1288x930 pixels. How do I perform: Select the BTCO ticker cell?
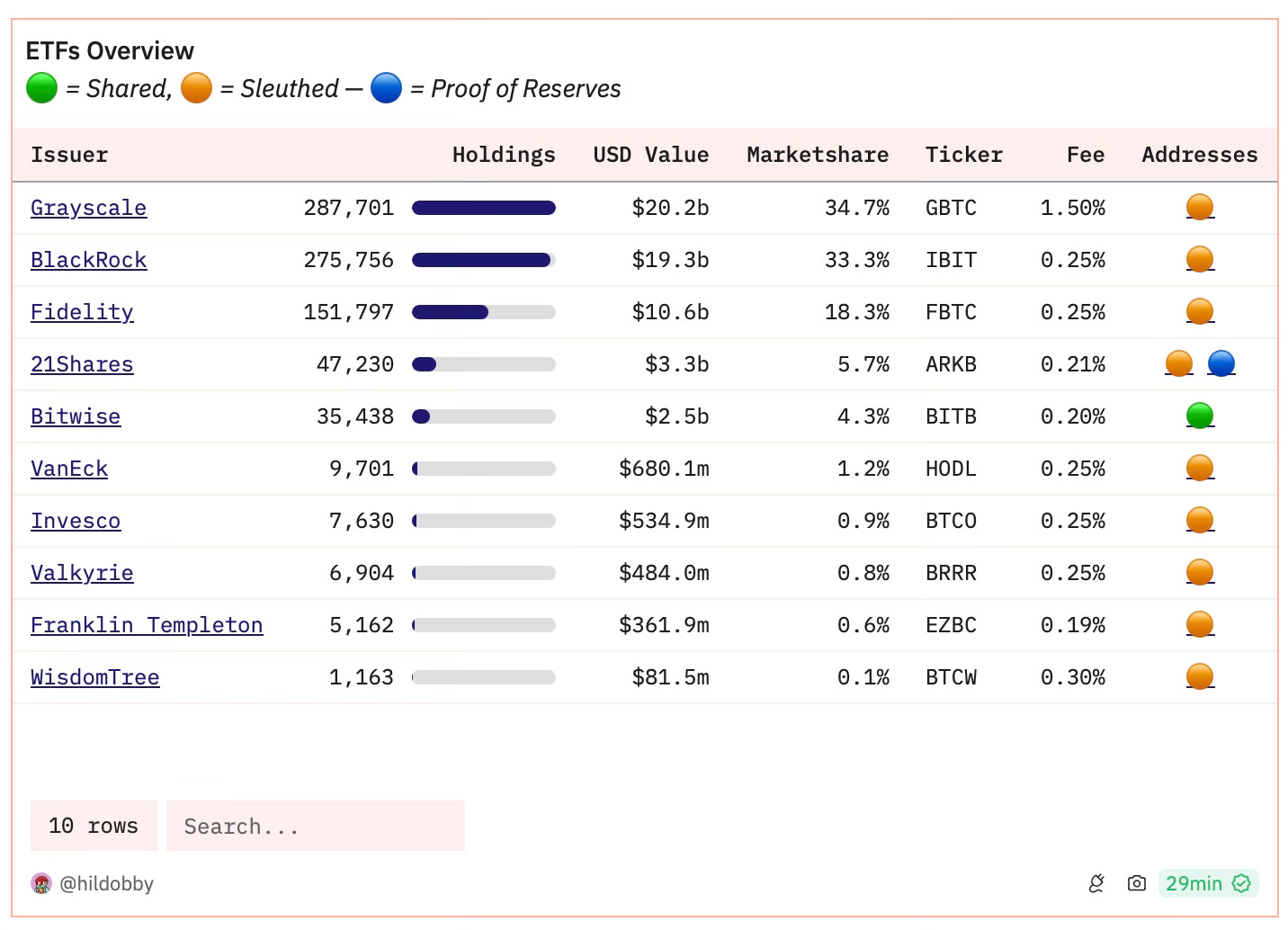951,521
